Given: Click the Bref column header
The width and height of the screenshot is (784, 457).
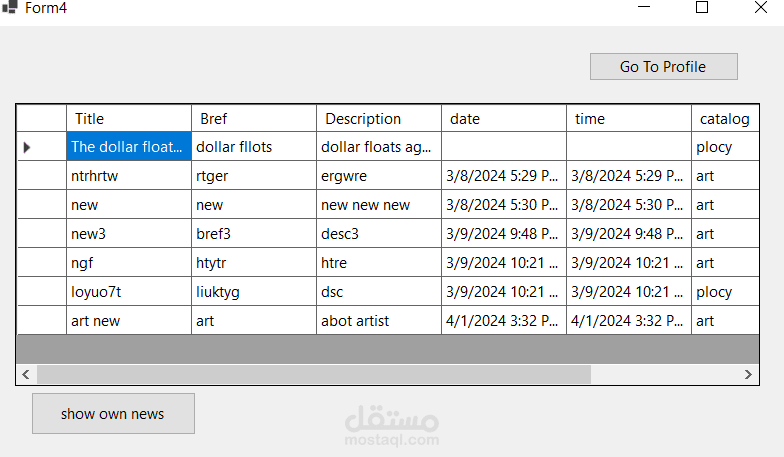Looking at the screenshot, I should pyautogui.click(x=253, y=119).
